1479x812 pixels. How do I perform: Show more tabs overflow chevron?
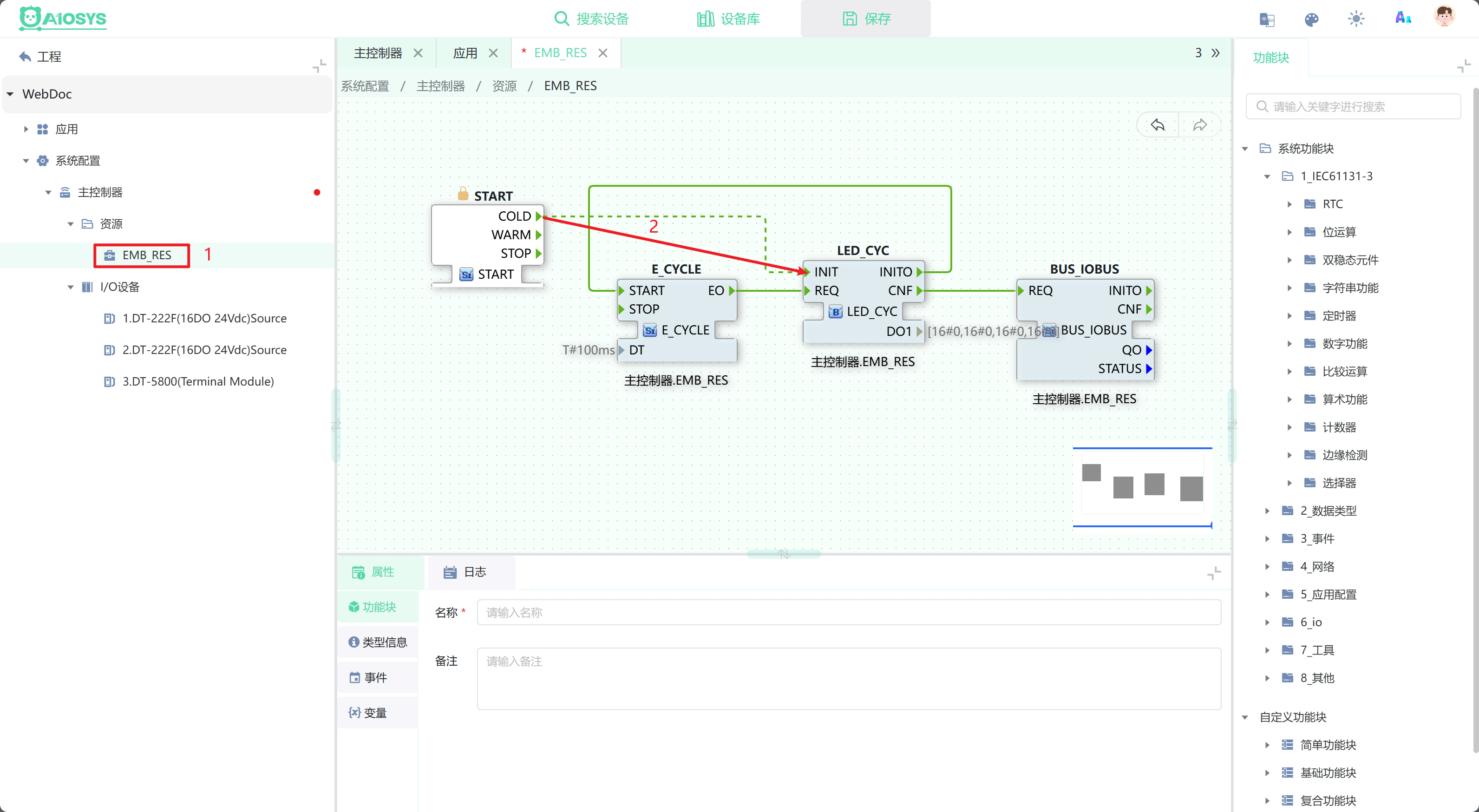[1216, 53]
